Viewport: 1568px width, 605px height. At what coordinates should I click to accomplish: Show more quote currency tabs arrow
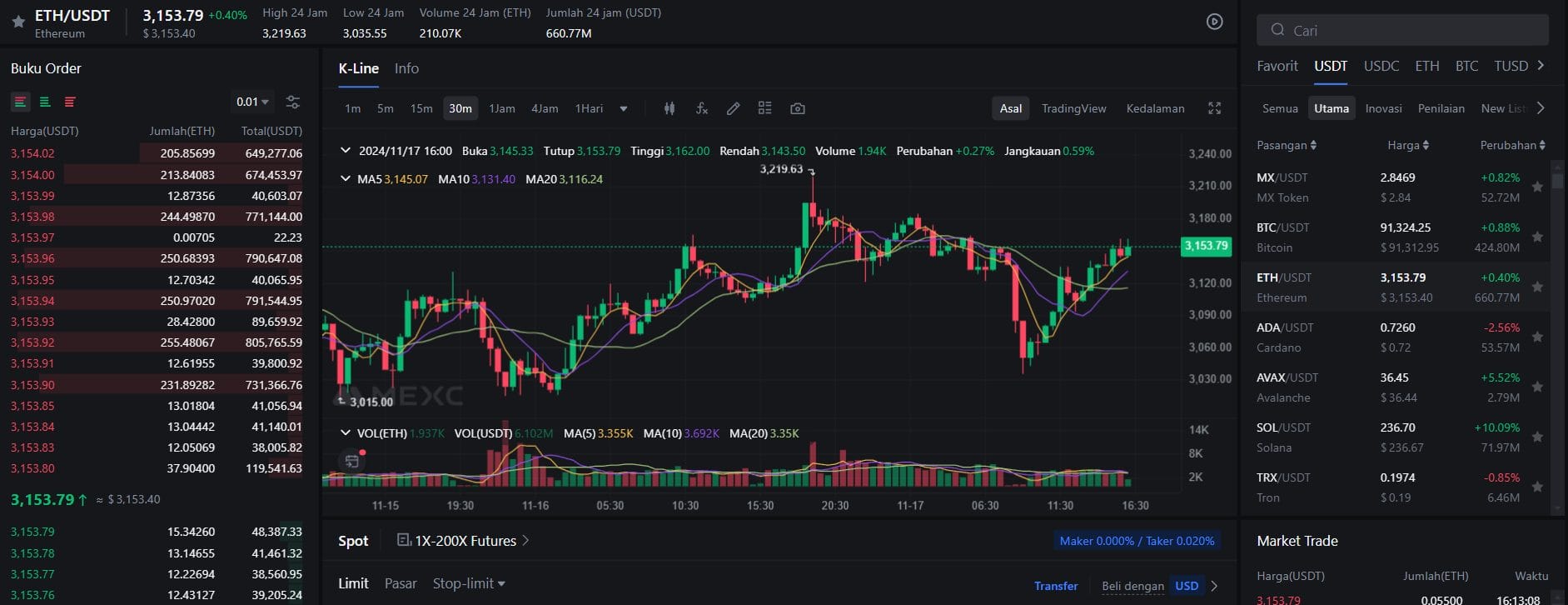pyautogui.click(x=1541, y=65)
